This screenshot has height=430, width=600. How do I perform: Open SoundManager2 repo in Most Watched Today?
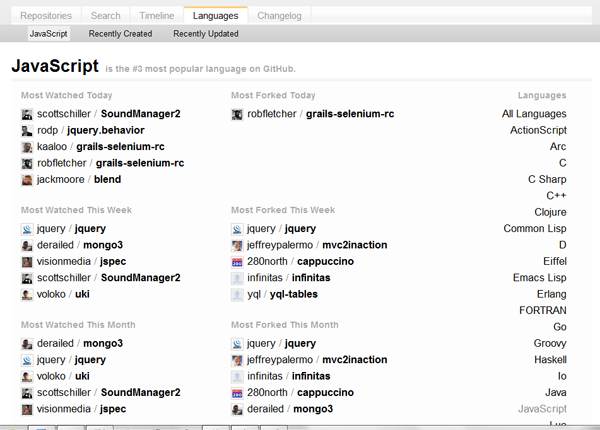pos(140,114)
